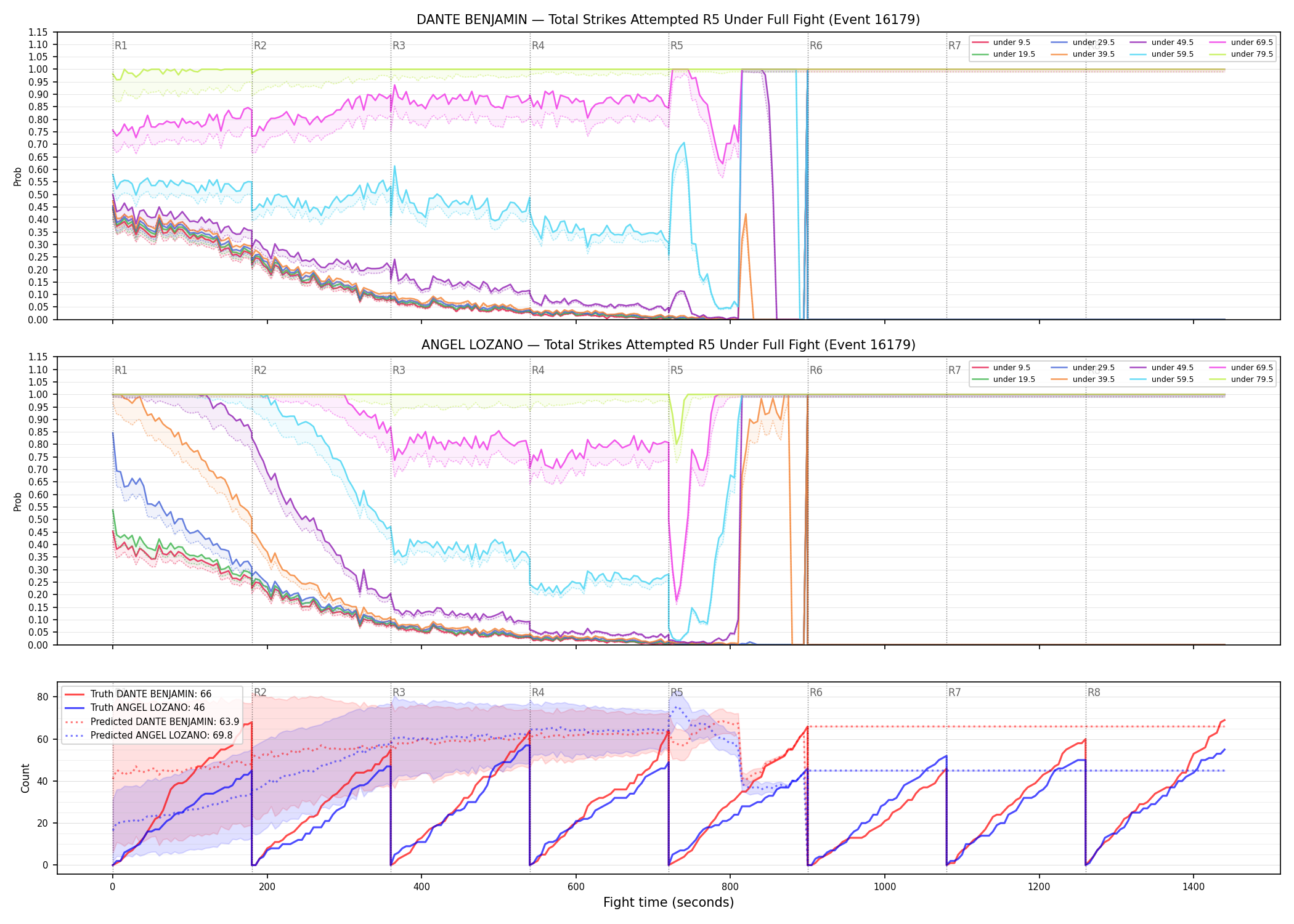Click the ANGEL LOZANO chart title

click(x=668, y=345)
